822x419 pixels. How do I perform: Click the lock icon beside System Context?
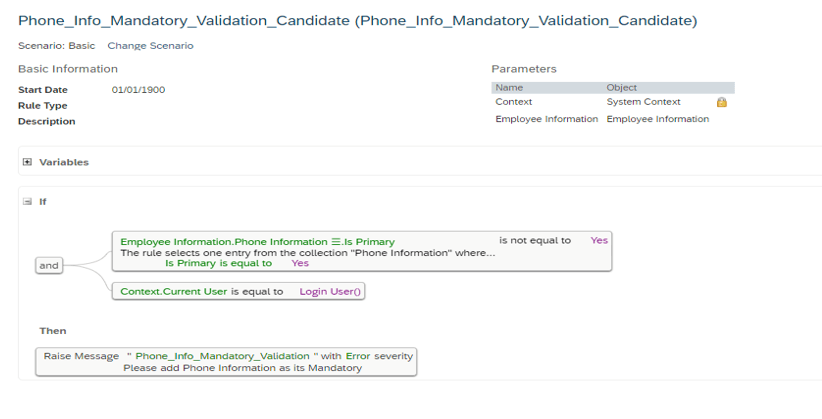click(721, 102)
